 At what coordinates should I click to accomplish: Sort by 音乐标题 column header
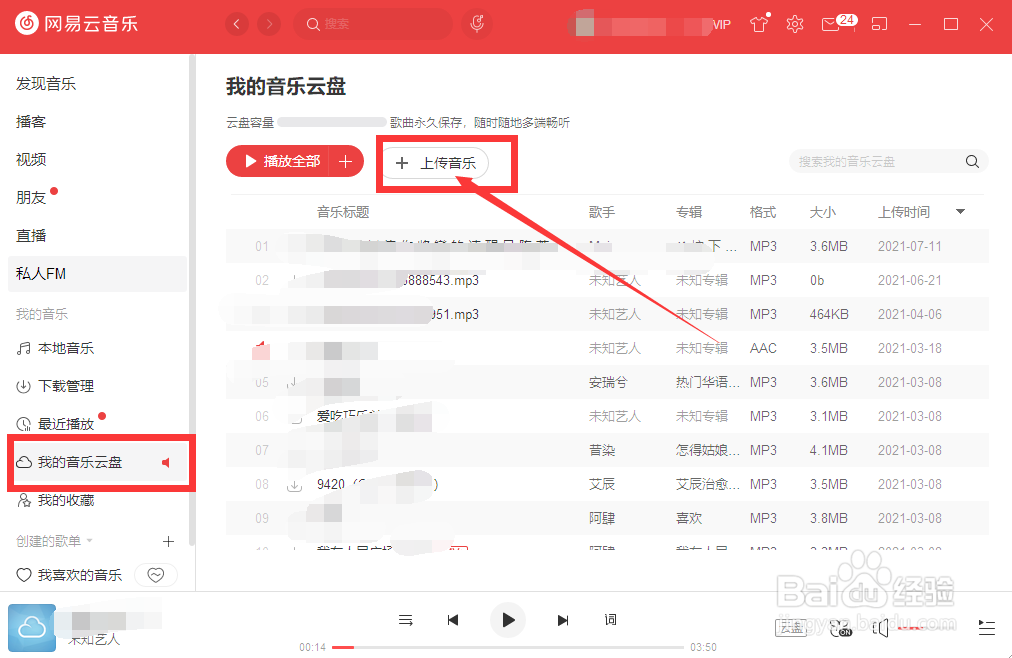[x=343, y=212]
